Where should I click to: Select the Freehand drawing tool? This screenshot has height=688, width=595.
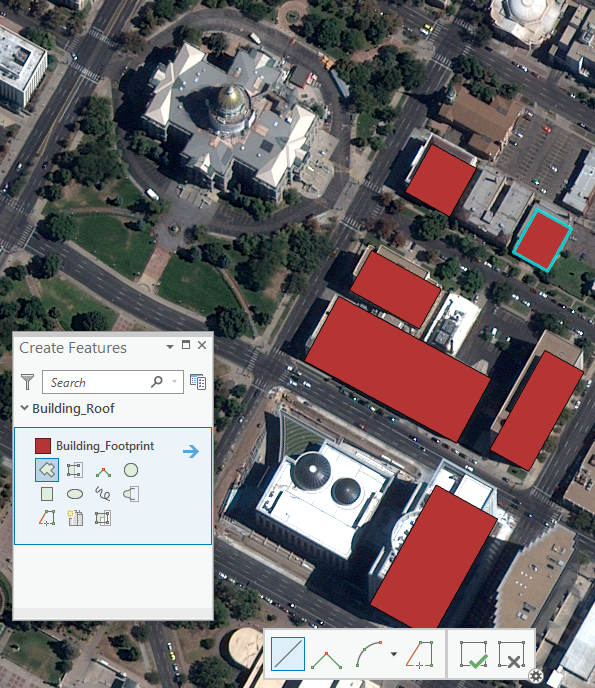pos(103,494)
